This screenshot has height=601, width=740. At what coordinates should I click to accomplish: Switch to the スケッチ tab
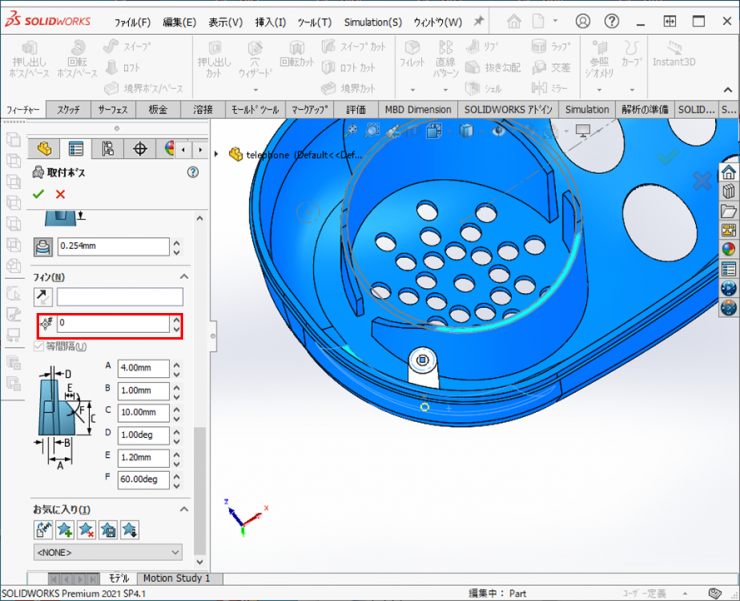[x=68, y=109]
